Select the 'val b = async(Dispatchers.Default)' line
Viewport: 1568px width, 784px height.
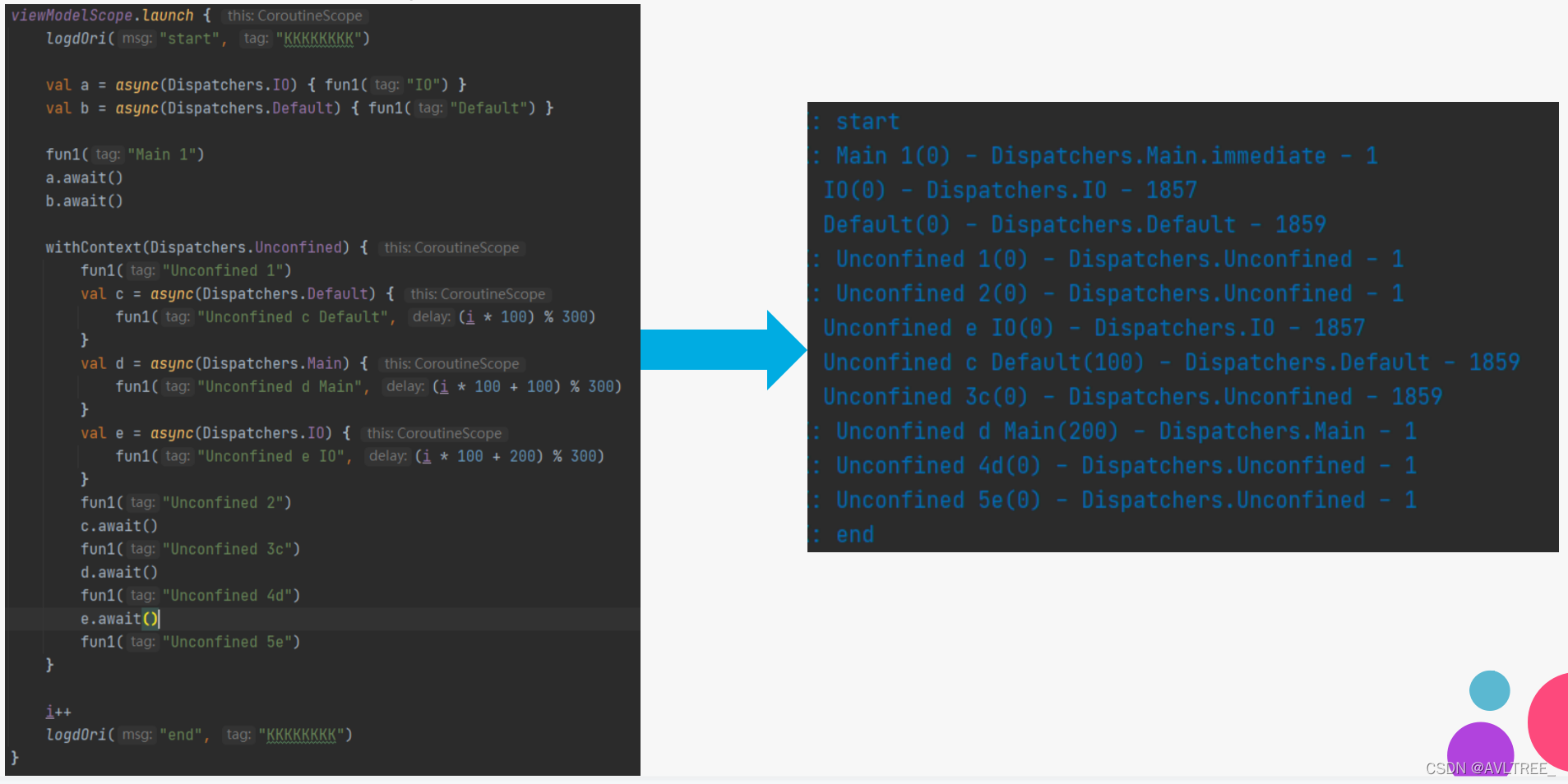tap(300, 108)
